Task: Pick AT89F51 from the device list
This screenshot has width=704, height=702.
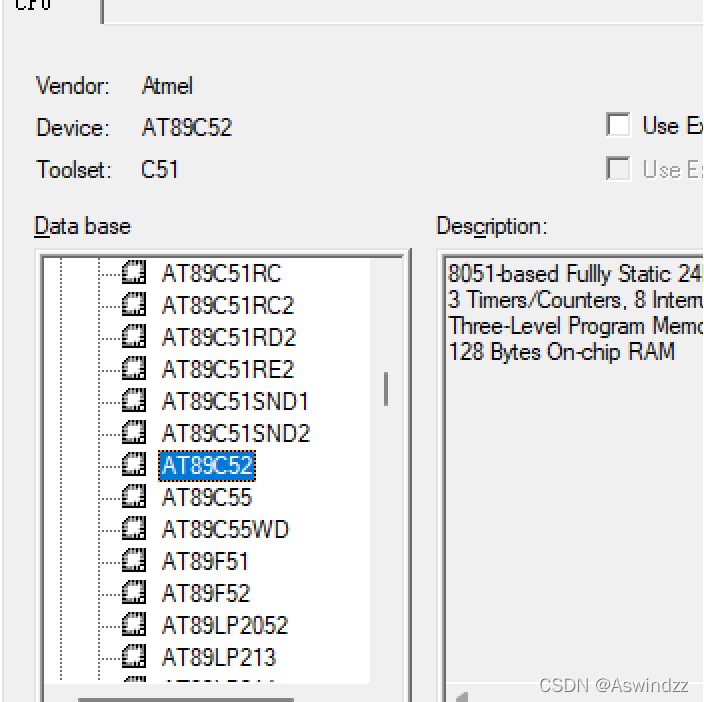Action: pyautogui.click(x=205, y=562)
